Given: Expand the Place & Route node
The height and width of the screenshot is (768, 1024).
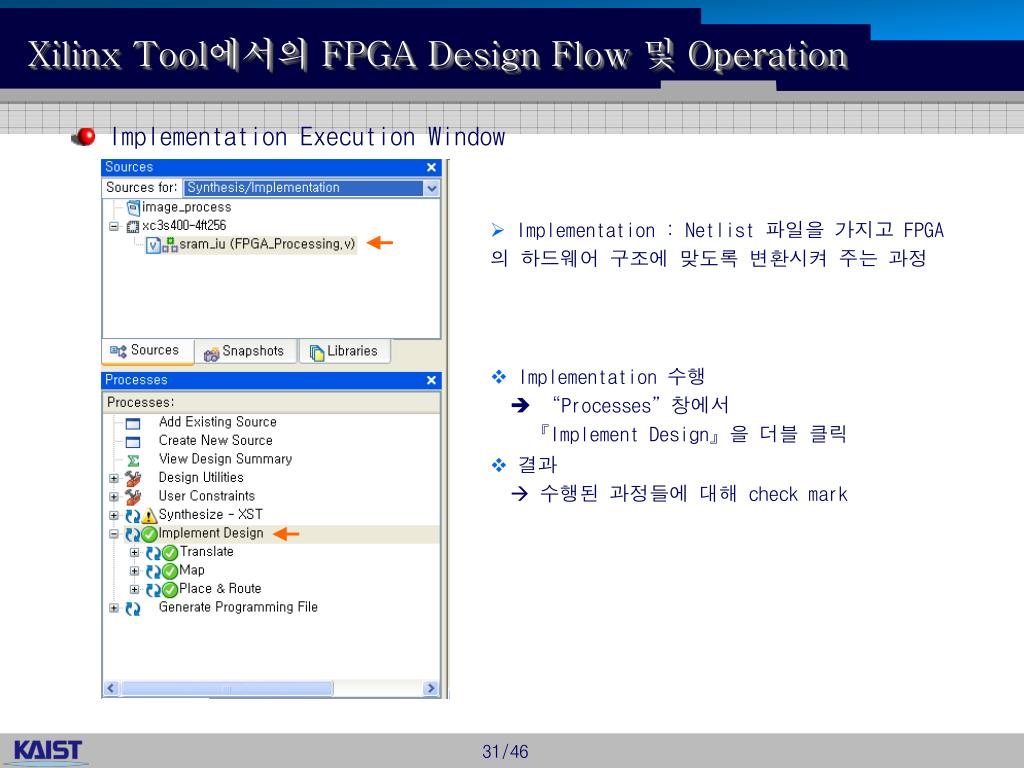Looking at the screenshot, I should click(x=135, y=590).
